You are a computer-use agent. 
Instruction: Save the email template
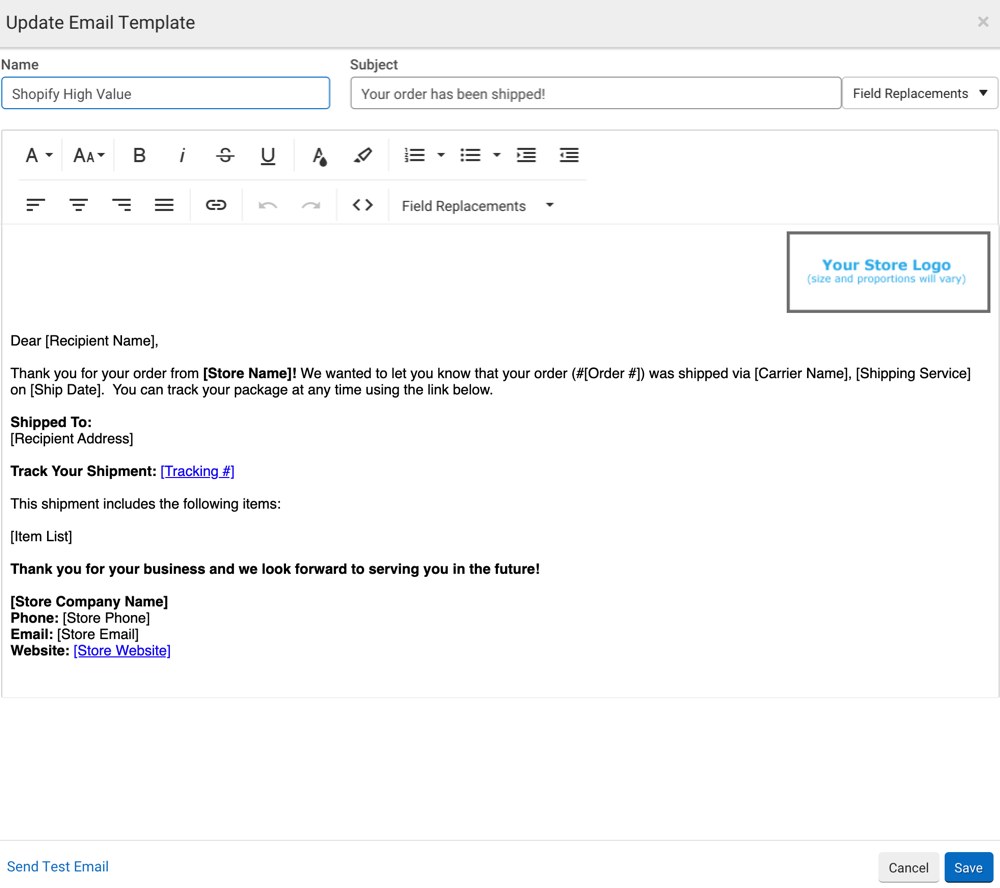point(968,868)
